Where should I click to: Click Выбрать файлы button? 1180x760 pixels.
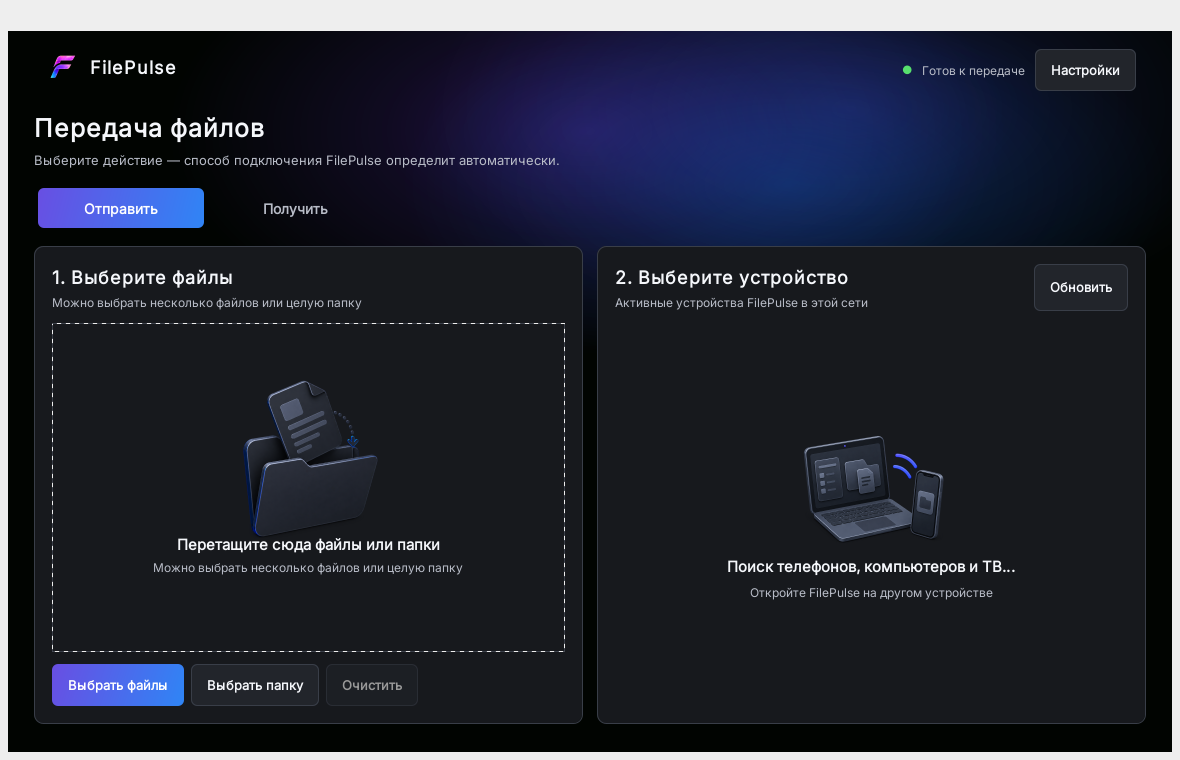[x=117, y=685]
